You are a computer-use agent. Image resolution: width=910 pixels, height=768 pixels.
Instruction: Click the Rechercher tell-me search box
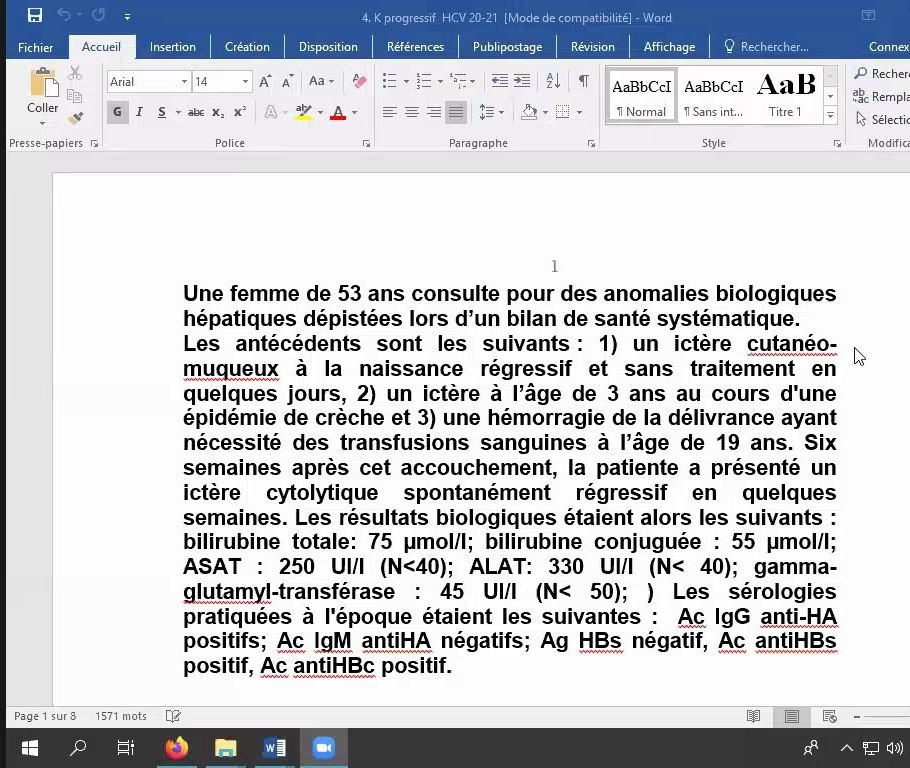pyautogui.click(x=767, y=47)
